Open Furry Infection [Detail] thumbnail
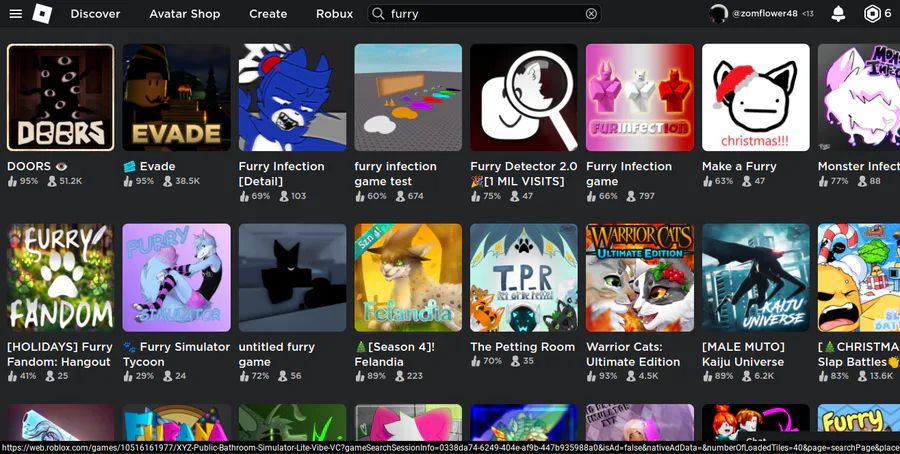Image resolution: width=900 pixels, height=454 pixels. pyautogui.click(x=293, y=98)
